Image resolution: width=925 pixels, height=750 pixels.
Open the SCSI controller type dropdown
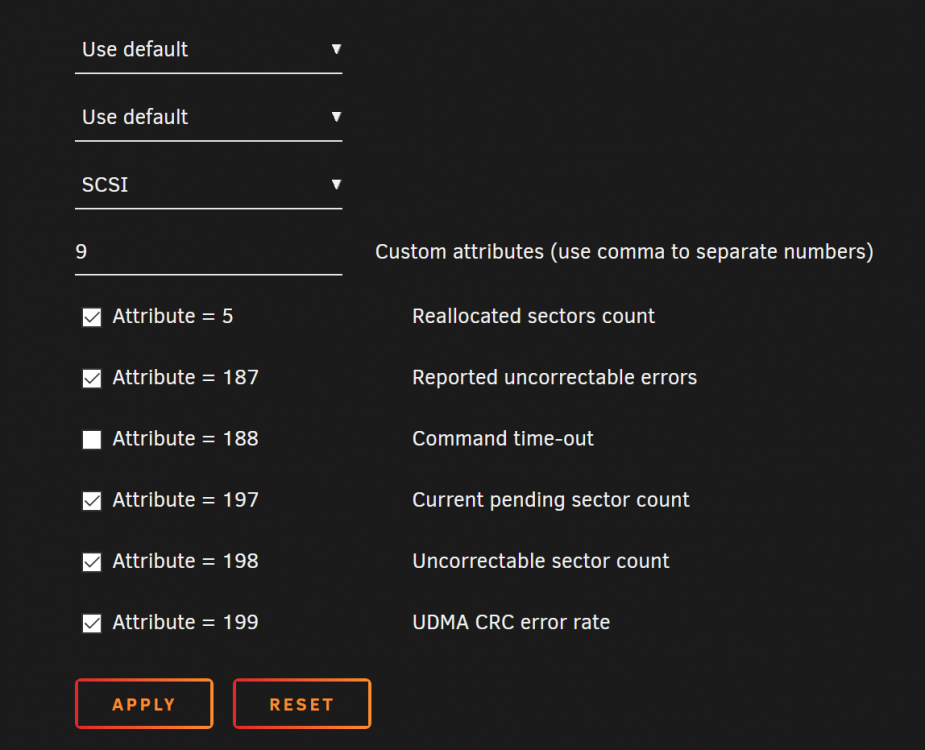(x=208, y=185)
